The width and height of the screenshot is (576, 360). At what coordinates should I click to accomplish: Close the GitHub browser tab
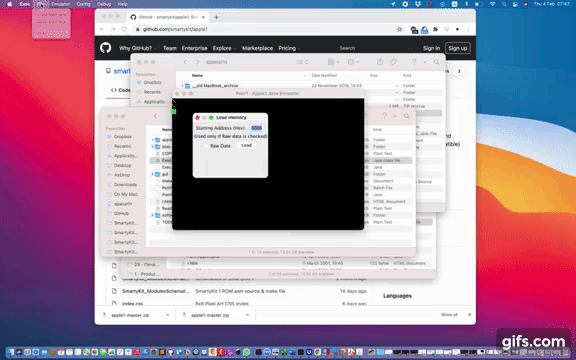click(203, 17)
